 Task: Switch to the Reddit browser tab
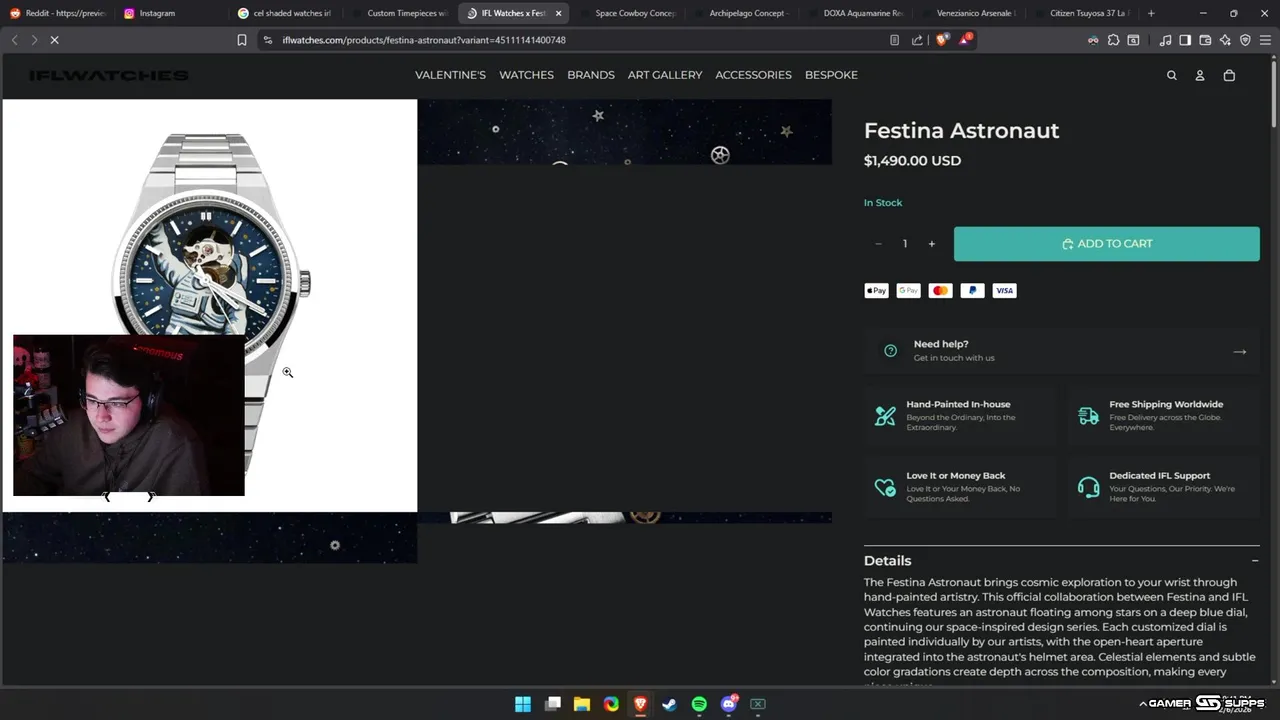click(x=58, y=13)
